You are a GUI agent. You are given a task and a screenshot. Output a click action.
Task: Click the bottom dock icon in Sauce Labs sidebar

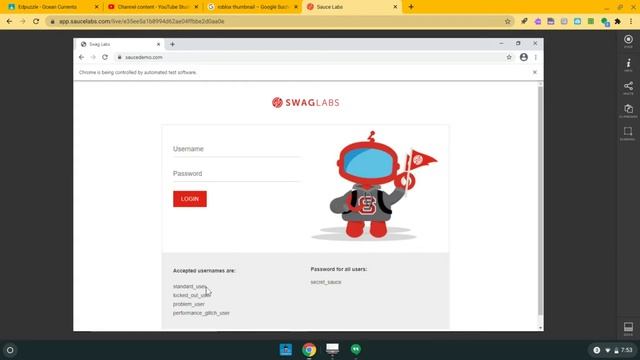tap(628, 327)
